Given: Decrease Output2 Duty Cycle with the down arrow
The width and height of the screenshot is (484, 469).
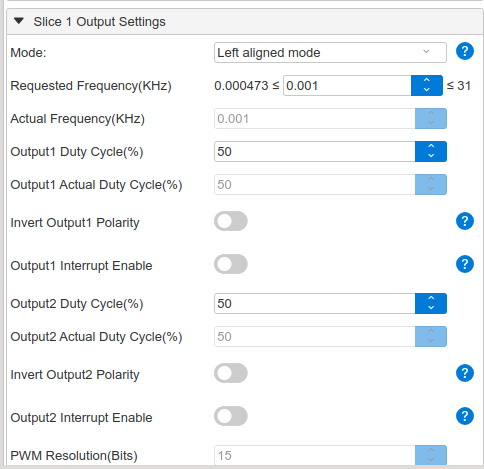Looking at the screenshot, I should (431, 308).
